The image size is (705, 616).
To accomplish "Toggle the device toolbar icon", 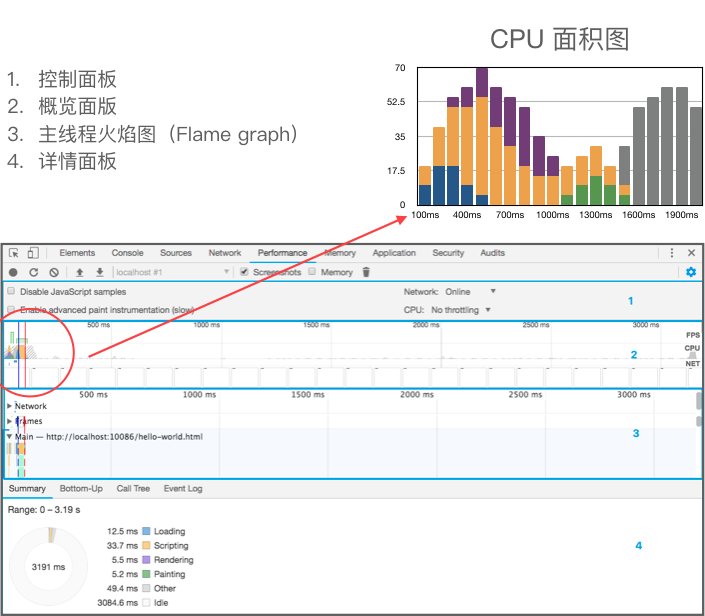I will click(33, 253).
